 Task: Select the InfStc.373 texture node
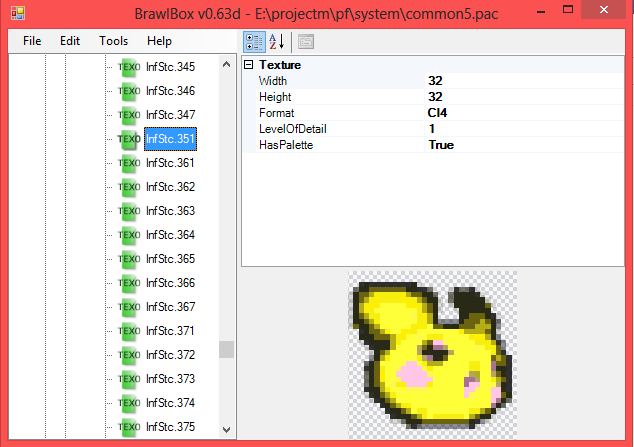pyautogui.click(x=170, y=379)
